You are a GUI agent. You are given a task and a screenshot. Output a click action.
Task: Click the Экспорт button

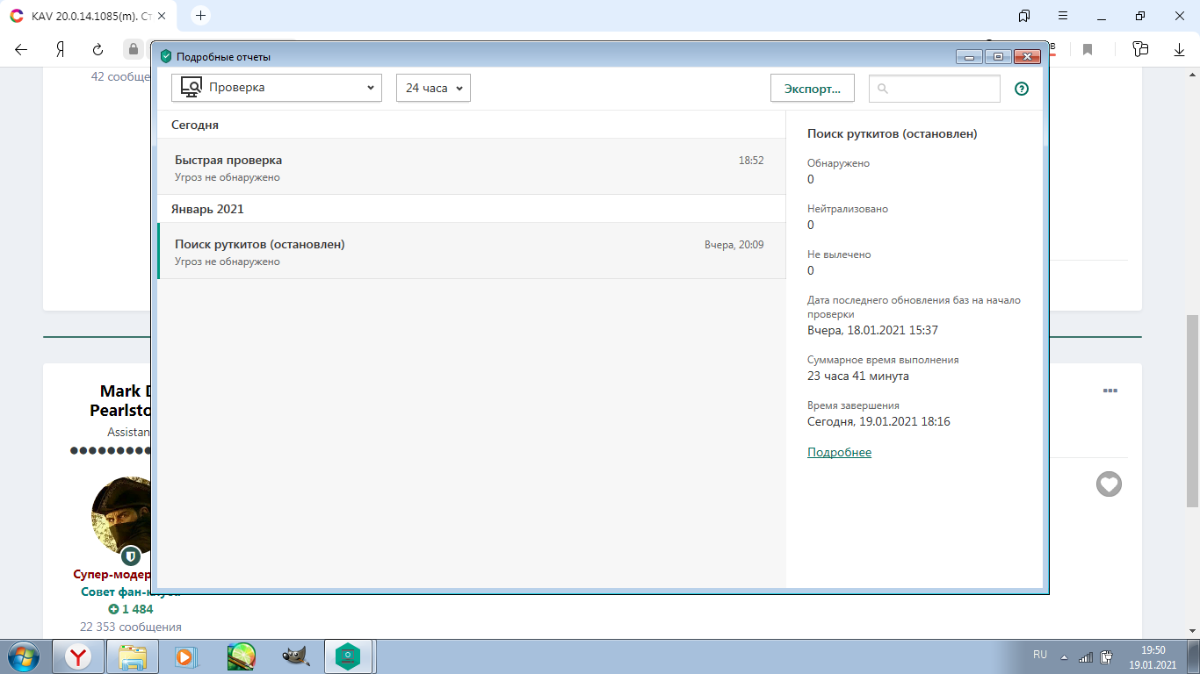(x=812, y=88)
